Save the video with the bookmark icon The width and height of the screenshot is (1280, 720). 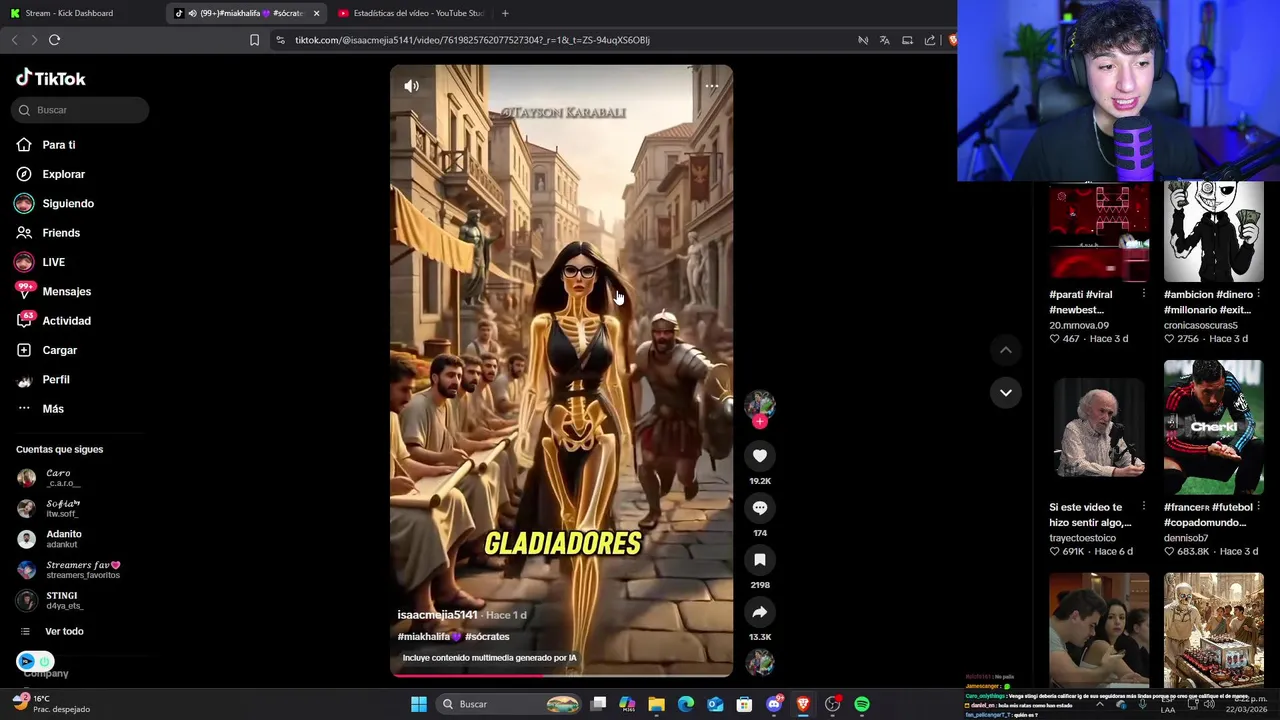760,560
